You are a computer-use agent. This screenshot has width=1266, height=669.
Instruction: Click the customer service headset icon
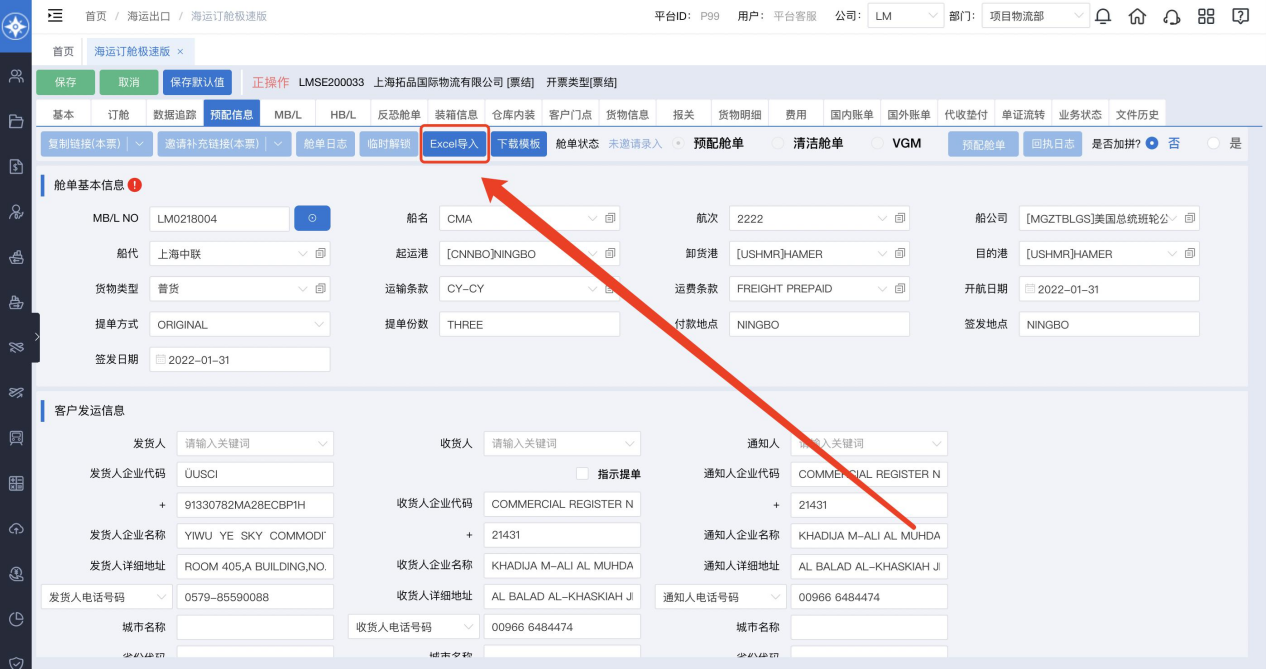(x=1172, y=16)
